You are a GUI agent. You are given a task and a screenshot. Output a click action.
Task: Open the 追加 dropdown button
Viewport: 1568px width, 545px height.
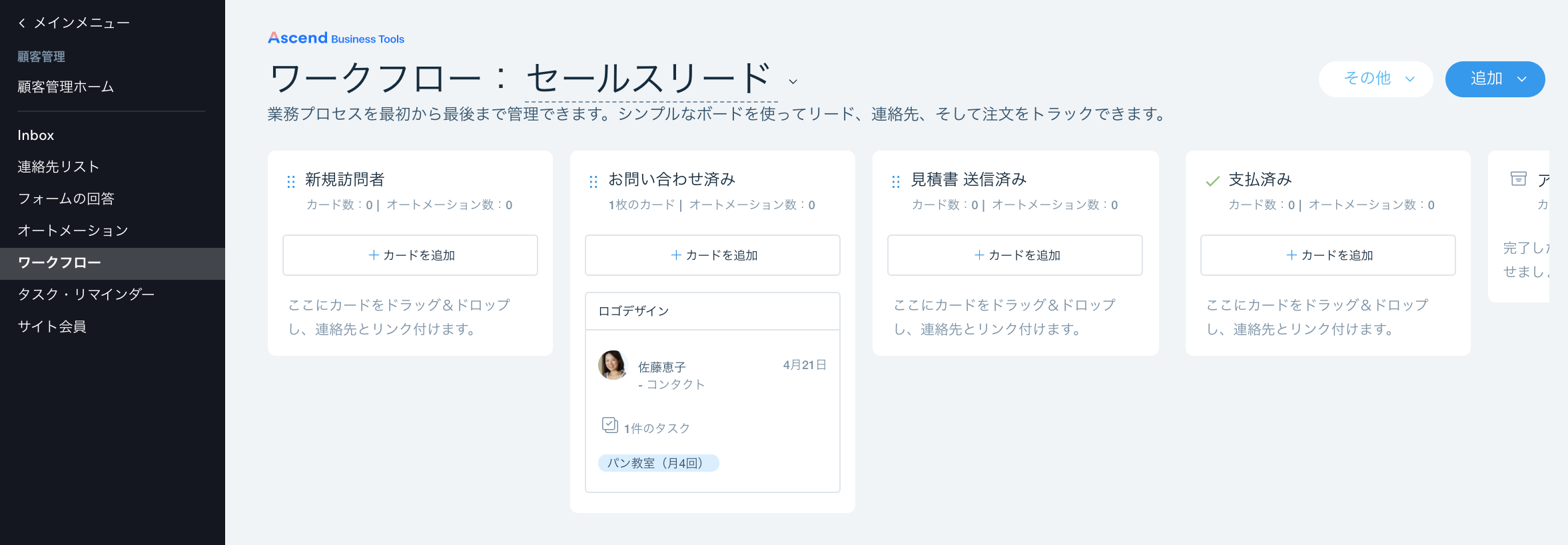1495,79
